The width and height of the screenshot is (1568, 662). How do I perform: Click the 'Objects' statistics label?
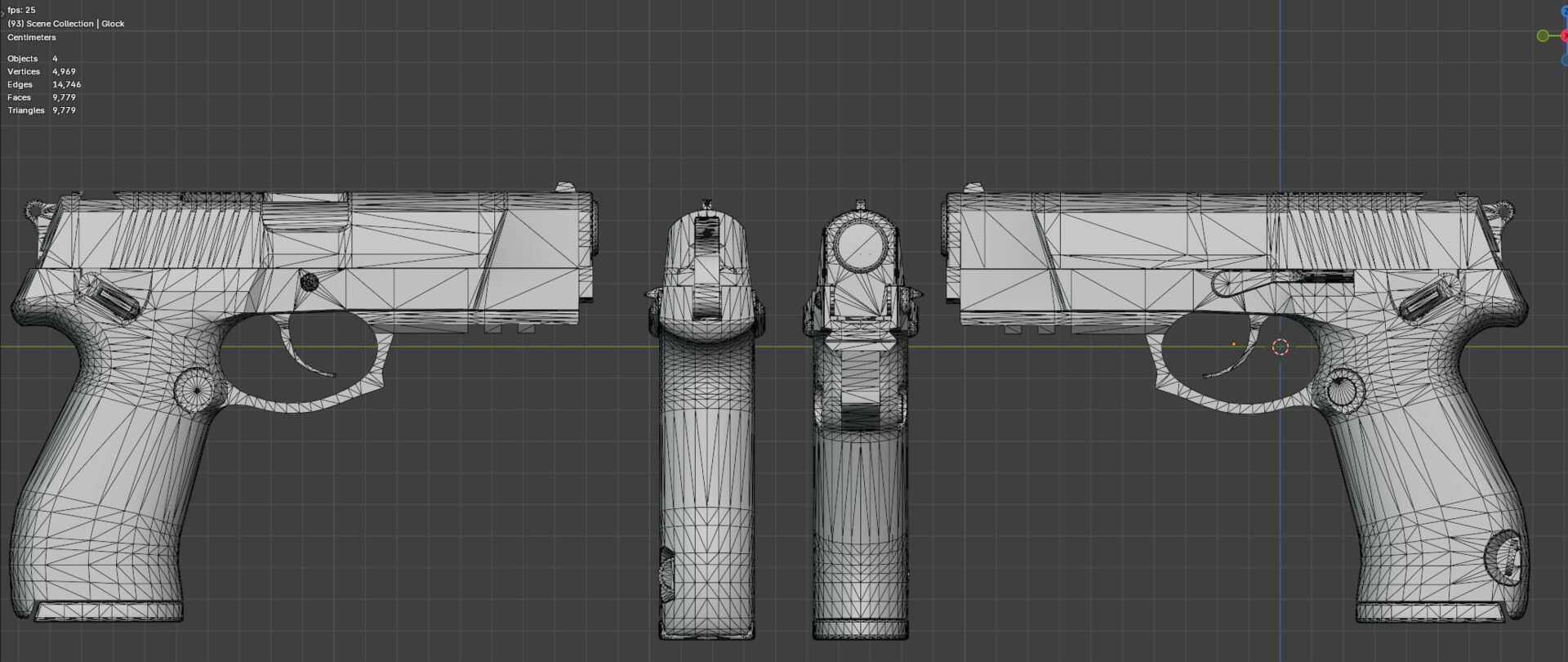pos(23,59)
